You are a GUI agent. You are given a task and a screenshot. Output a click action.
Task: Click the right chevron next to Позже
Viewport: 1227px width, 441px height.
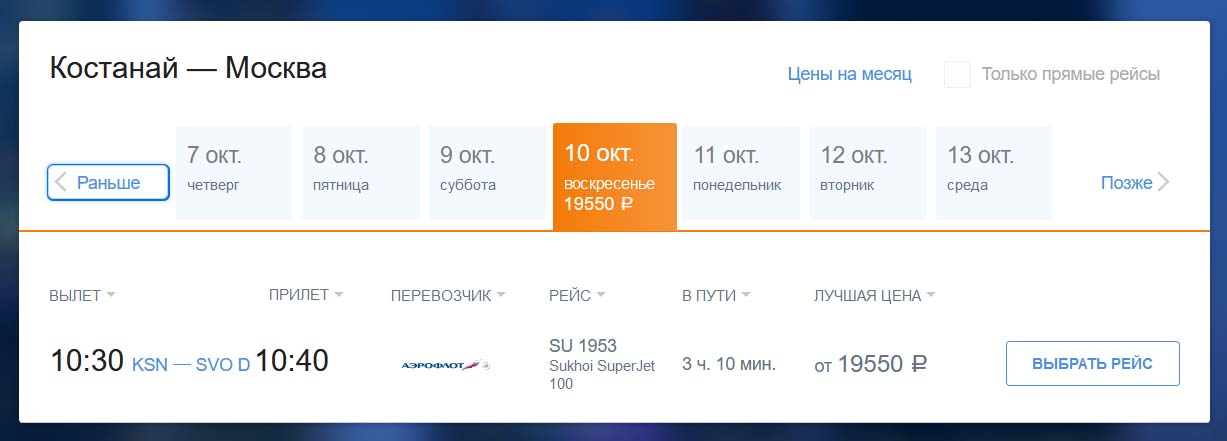[x=1163, y=182]
